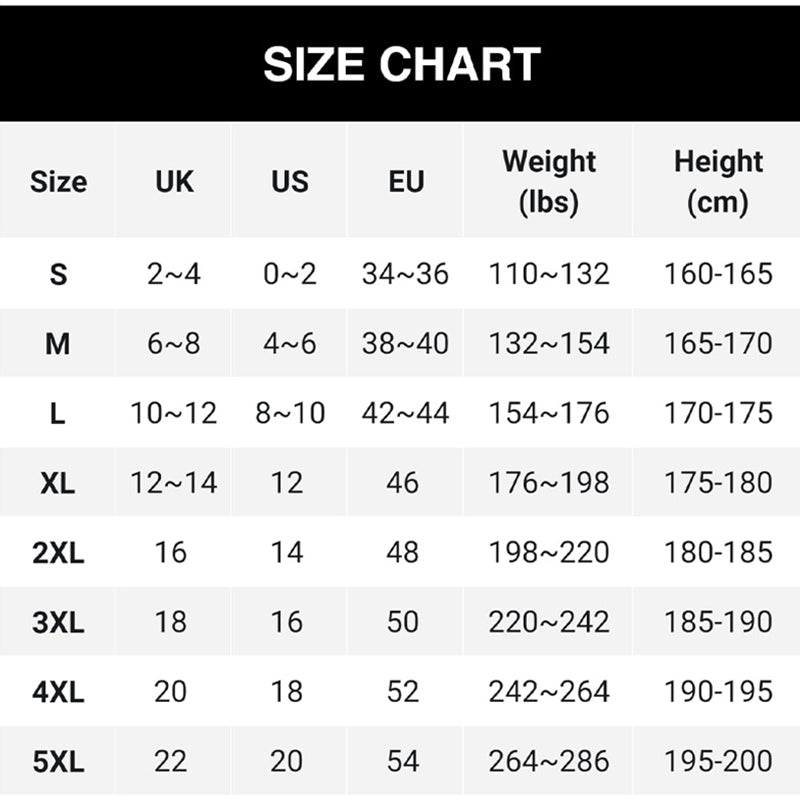Choose the XL size row label
Screen dimensions: 800x800
point(58,483)
